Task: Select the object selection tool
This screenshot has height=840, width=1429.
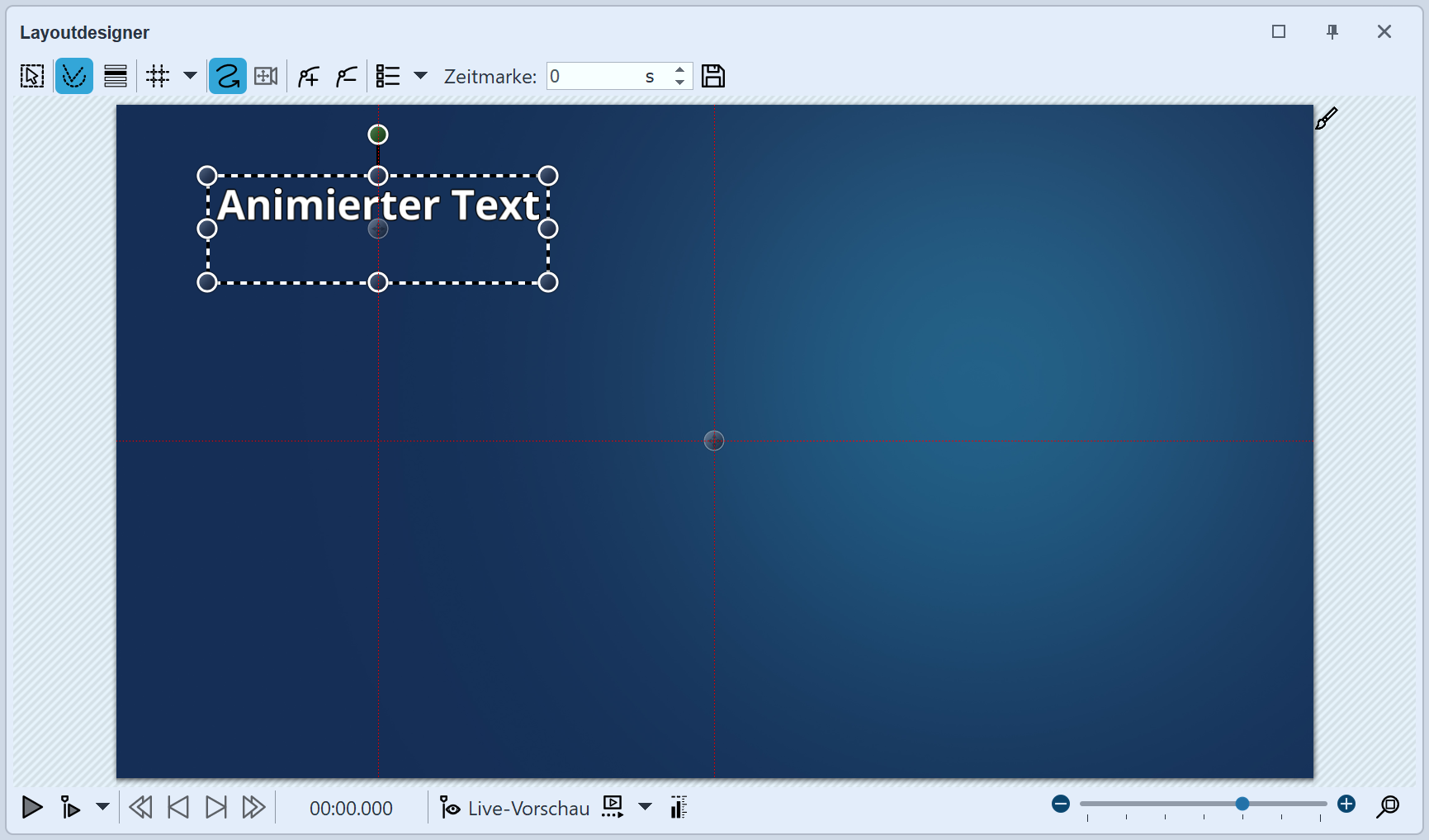Action: [x=31, y=75]
